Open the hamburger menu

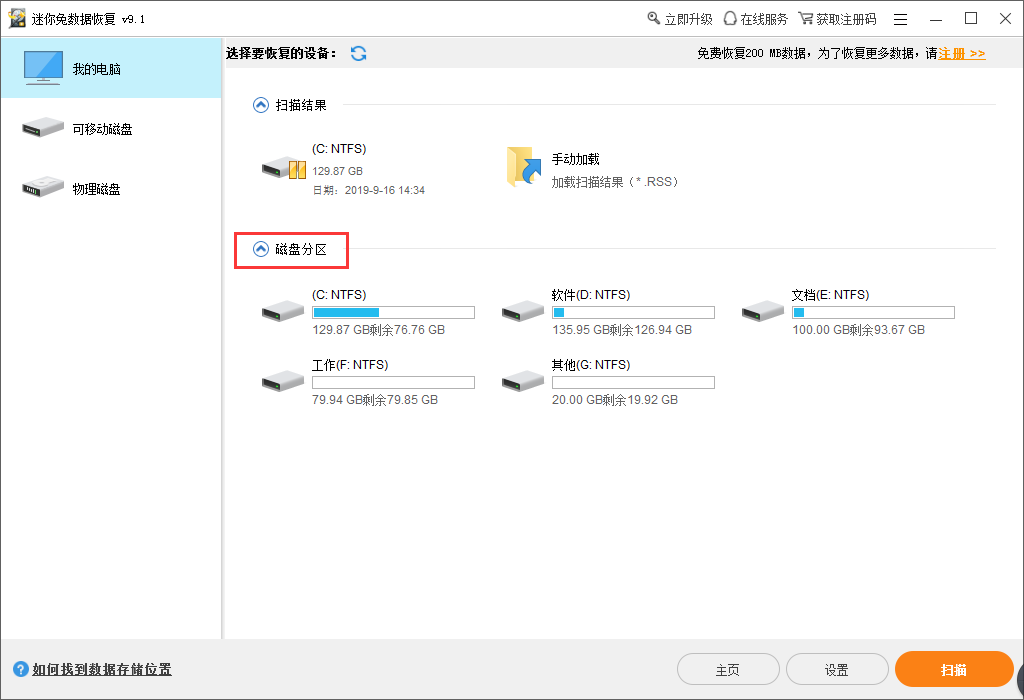[x=901, y=20]
